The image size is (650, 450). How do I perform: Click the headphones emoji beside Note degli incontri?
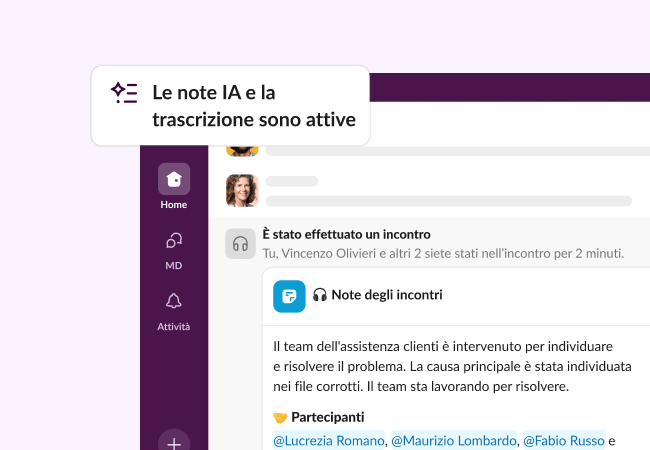(x=320, y=295)
